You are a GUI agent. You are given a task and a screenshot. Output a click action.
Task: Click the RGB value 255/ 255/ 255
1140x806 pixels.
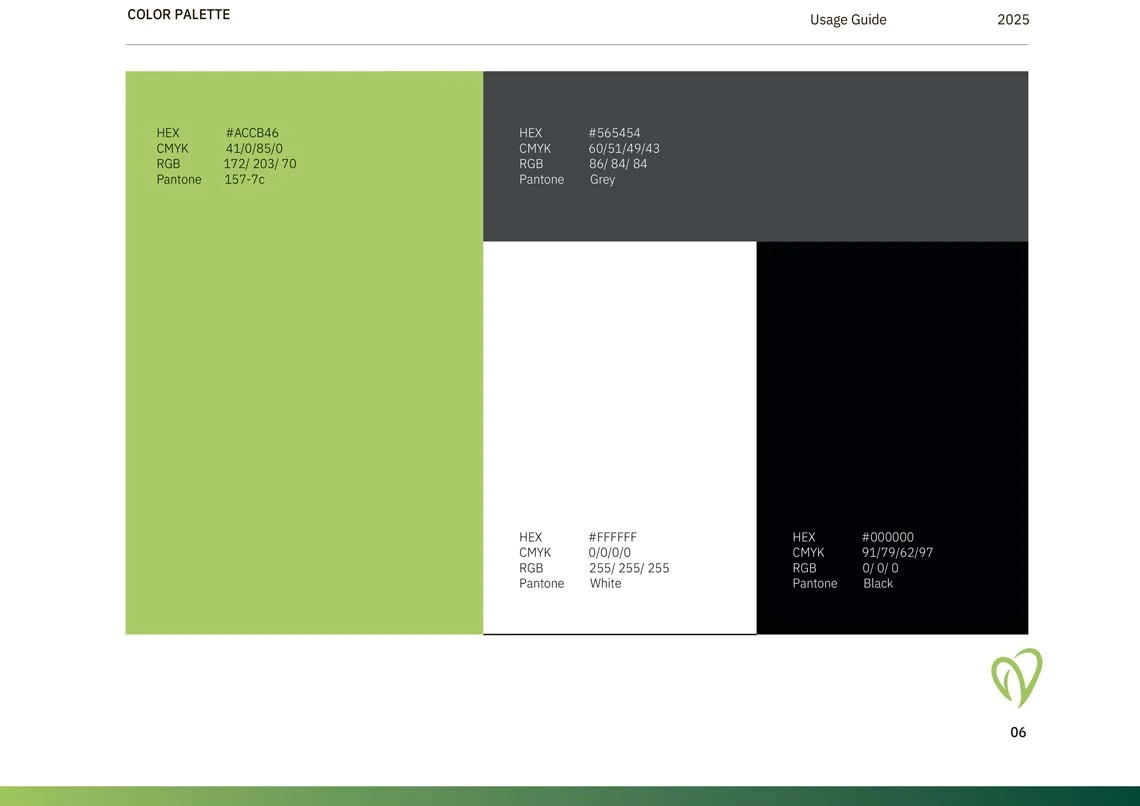(x=629, y=568)
